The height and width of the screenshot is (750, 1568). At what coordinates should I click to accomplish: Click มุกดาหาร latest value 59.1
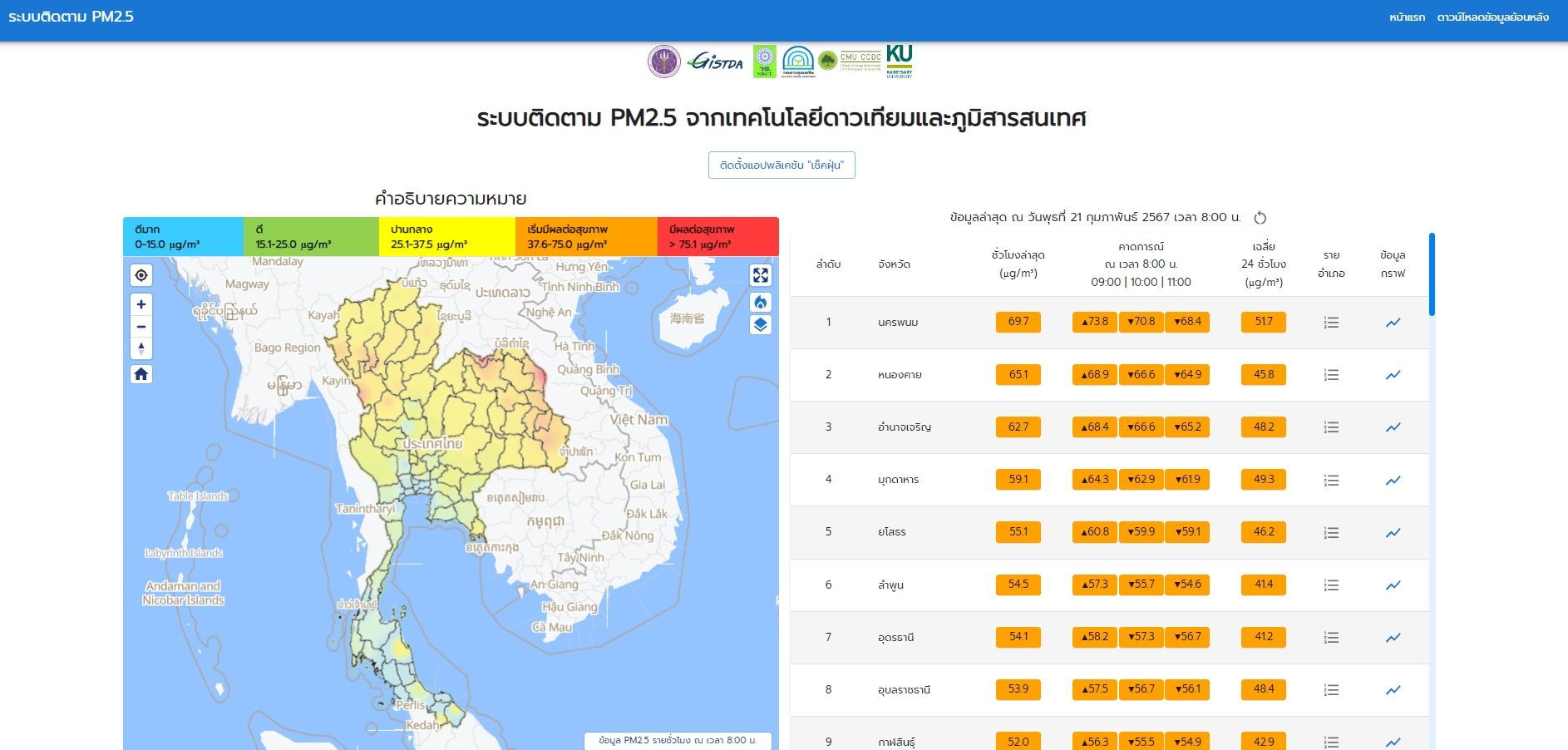coord(1018,480)
